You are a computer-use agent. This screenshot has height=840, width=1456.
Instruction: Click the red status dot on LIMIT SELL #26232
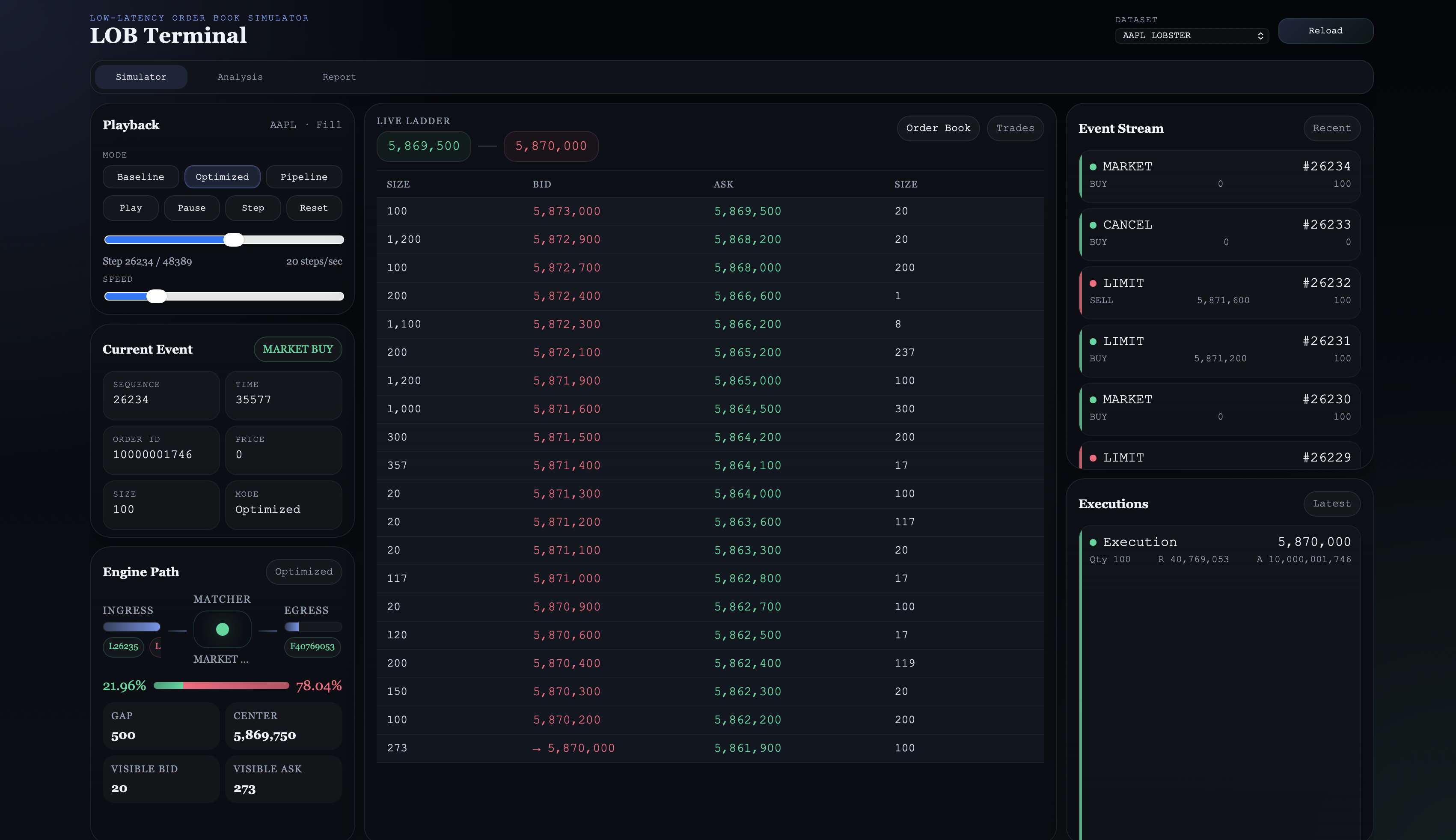click(1093, 283)
